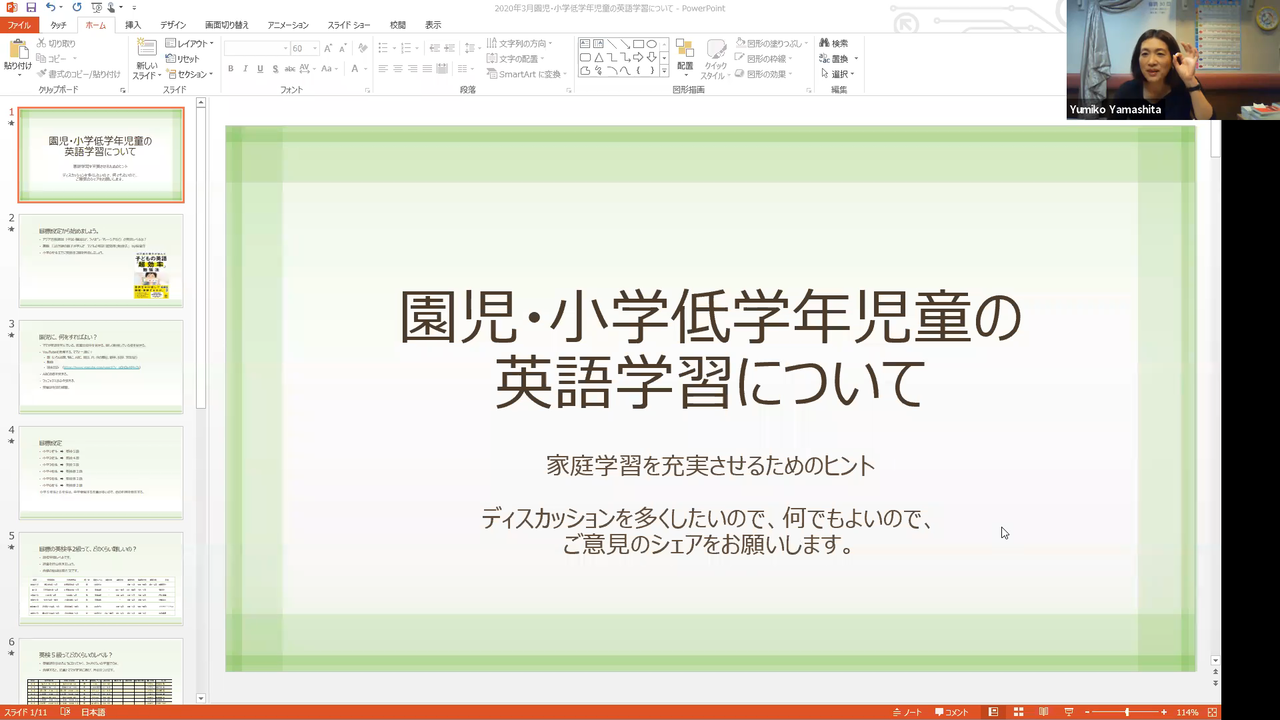Image resolution: width=1280 pixels, height=720 pixels.
Task: Select slide 5 thumbnail with the table
Action: 101,578
